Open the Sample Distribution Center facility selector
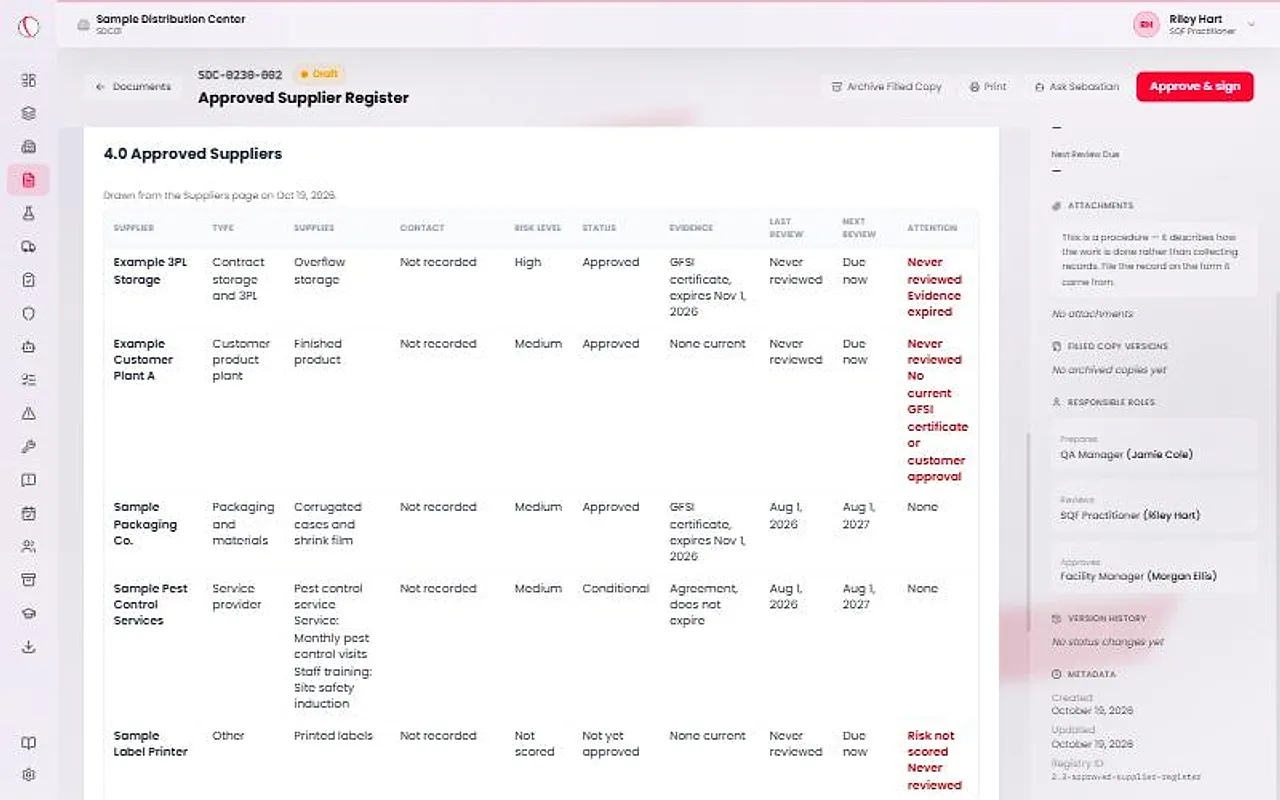Image resolution: width=1280 pixels, height=800 pixels. 162,24
